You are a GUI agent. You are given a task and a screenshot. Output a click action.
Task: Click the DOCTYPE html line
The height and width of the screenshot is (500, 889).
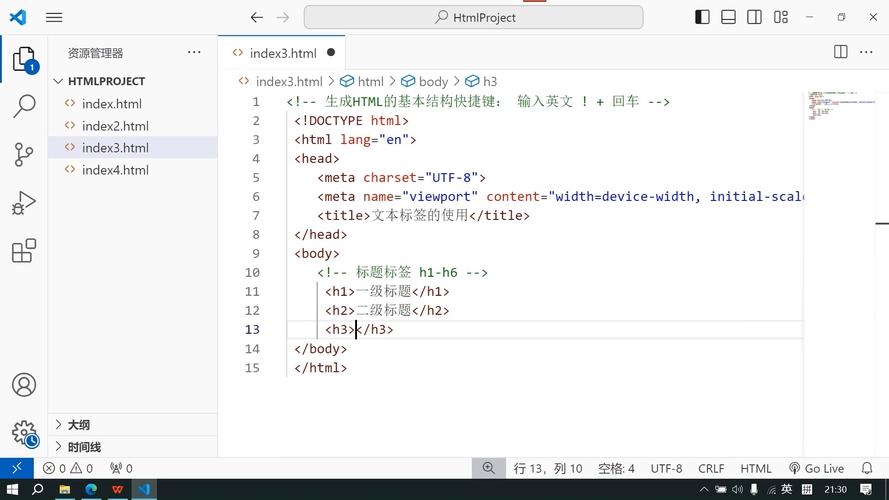(351, 121)
